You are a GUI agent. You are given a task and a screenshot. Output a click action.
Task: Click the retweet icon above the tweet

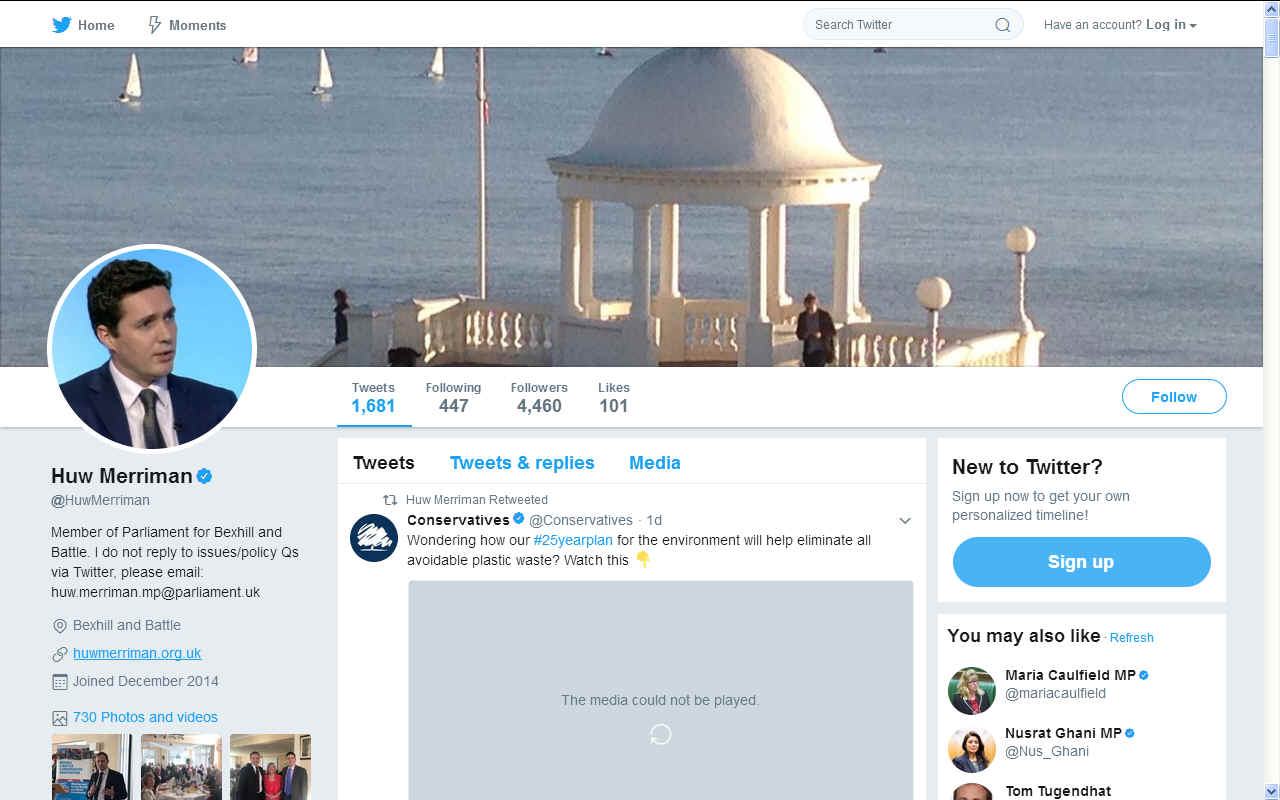click(391, 499)
